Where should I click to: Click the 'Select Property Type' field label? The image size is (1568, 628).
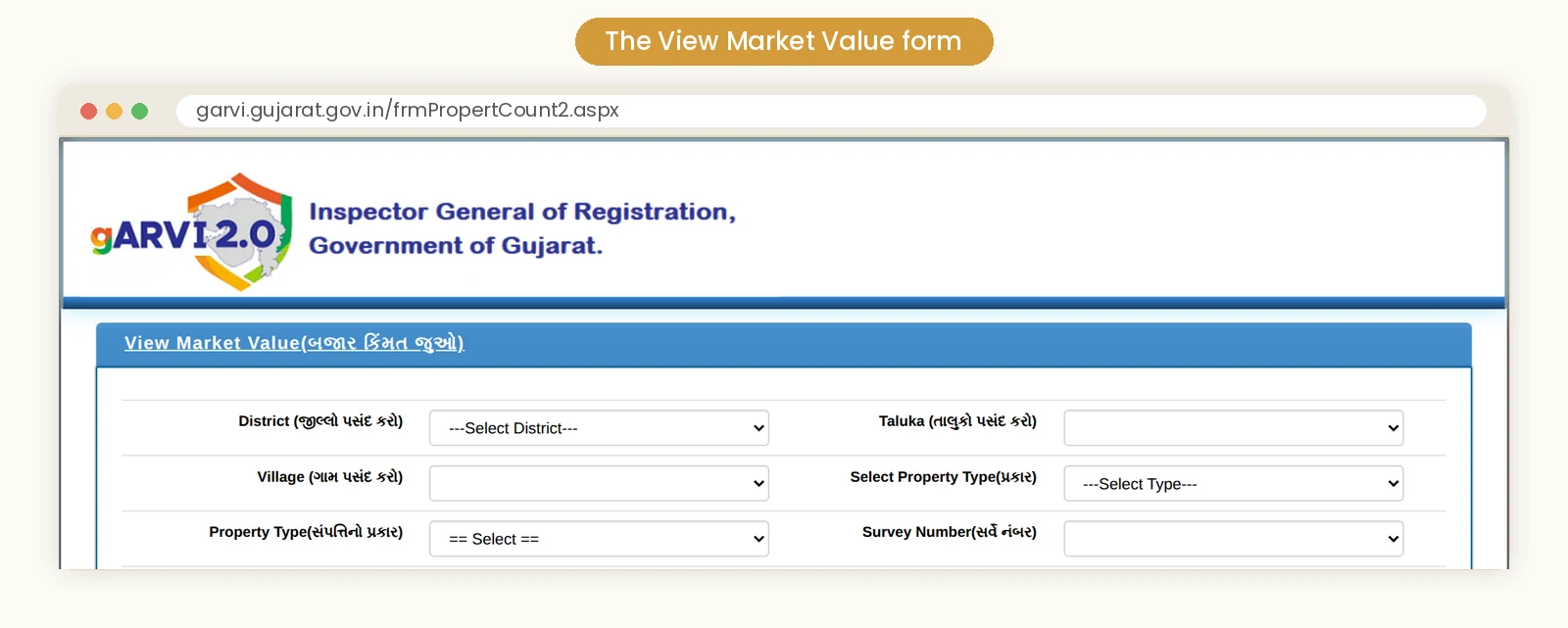pos(944,477)
